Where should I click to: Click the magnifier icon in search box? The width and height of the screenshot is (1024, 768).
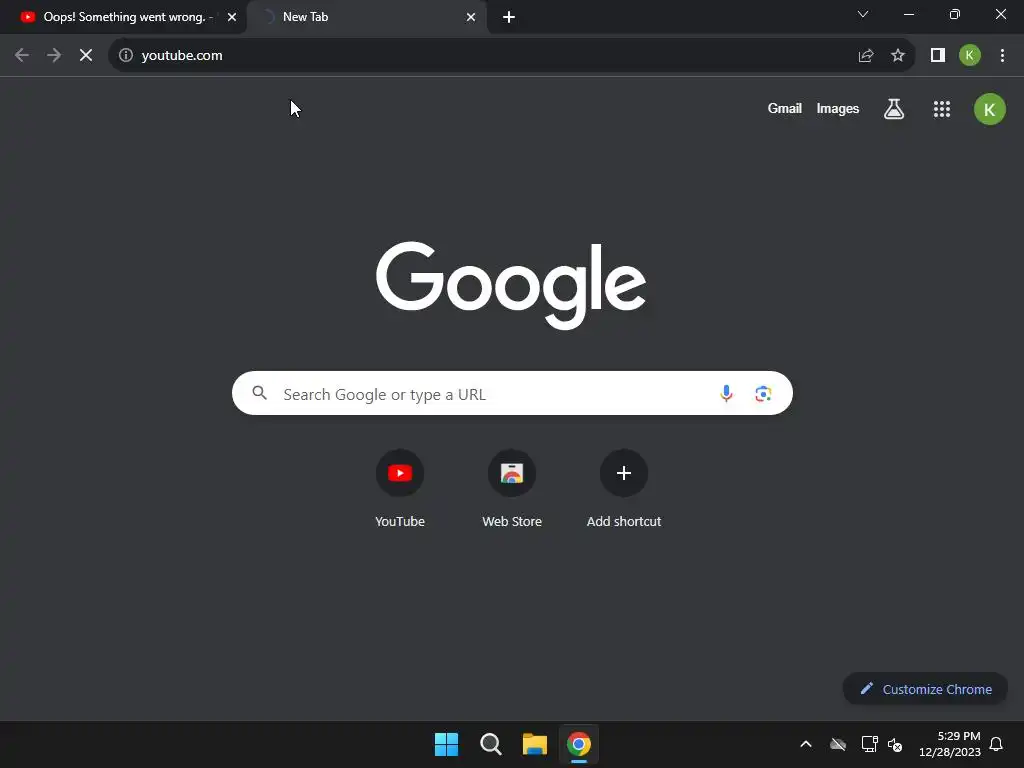coord(260,393)
